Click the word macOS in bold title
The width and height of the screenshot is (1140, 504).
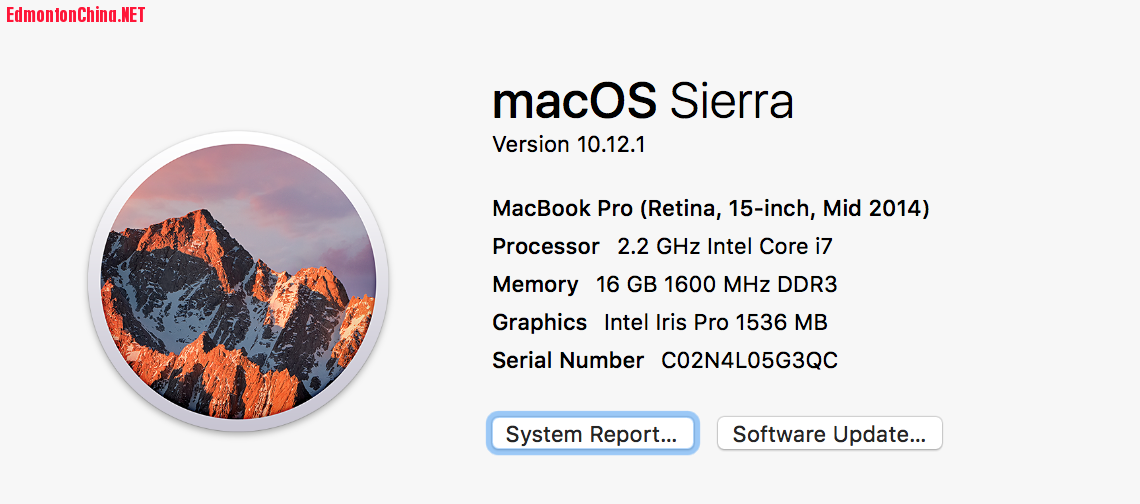coord(575,100)
